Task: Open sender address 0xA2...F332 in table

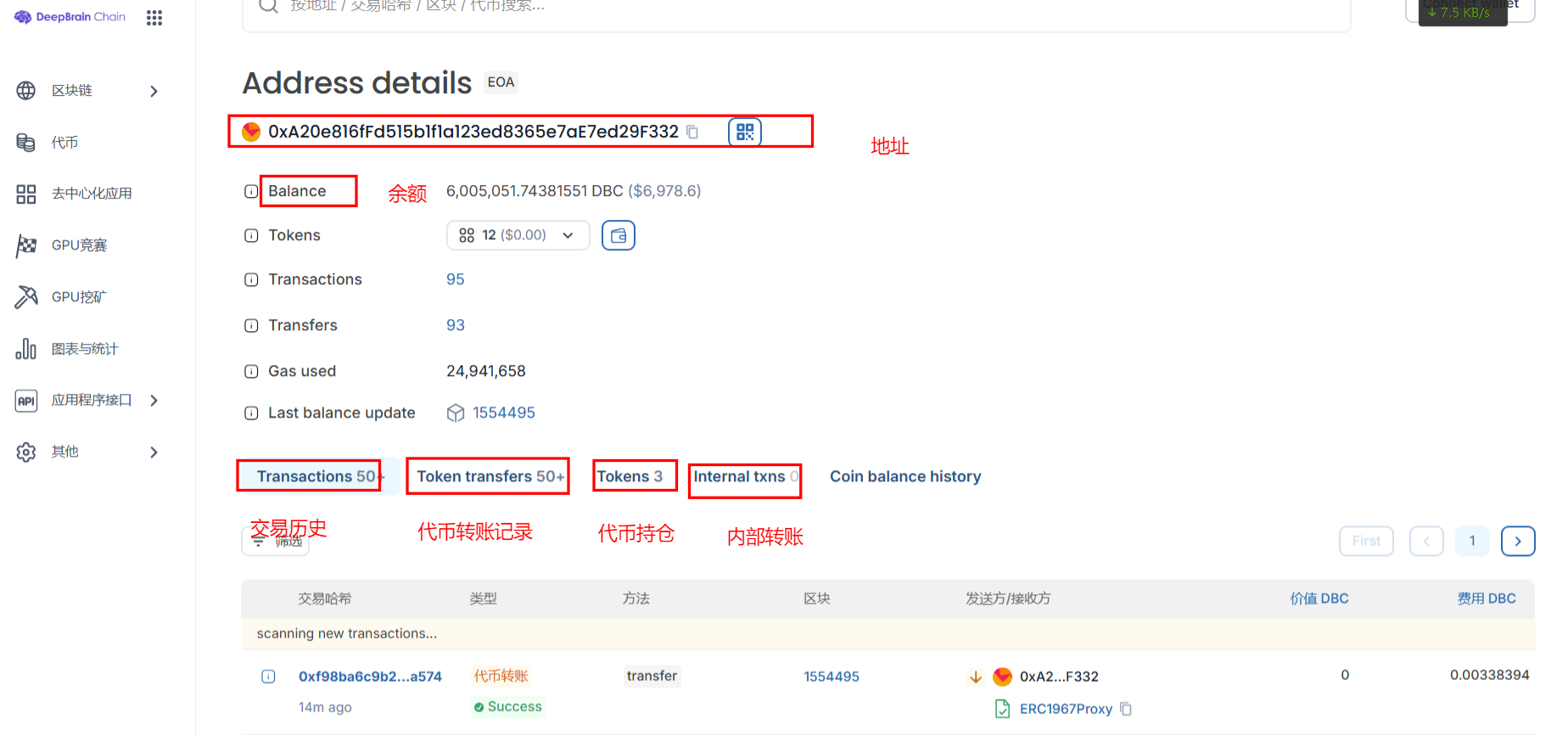Action: [x=1059, y=677]
